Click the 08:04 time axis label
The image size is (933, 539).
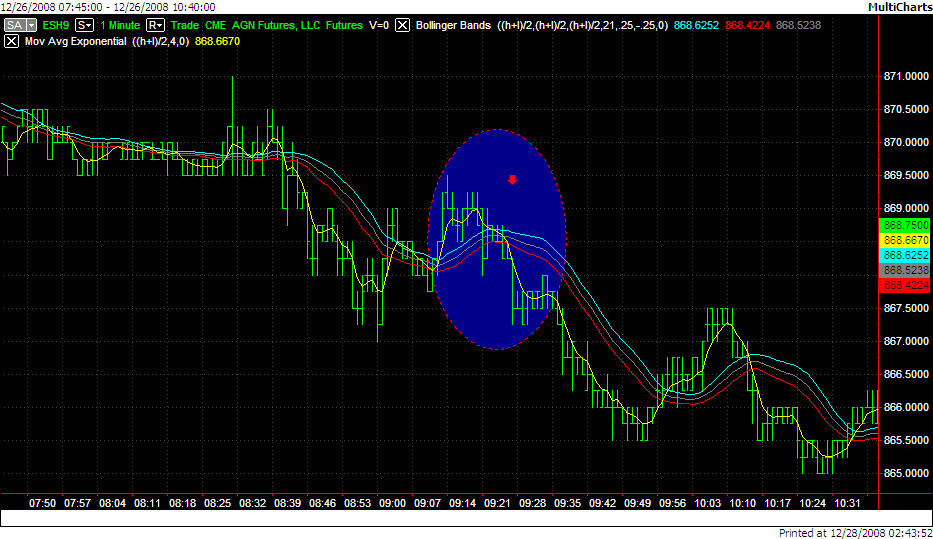point(112,503)
